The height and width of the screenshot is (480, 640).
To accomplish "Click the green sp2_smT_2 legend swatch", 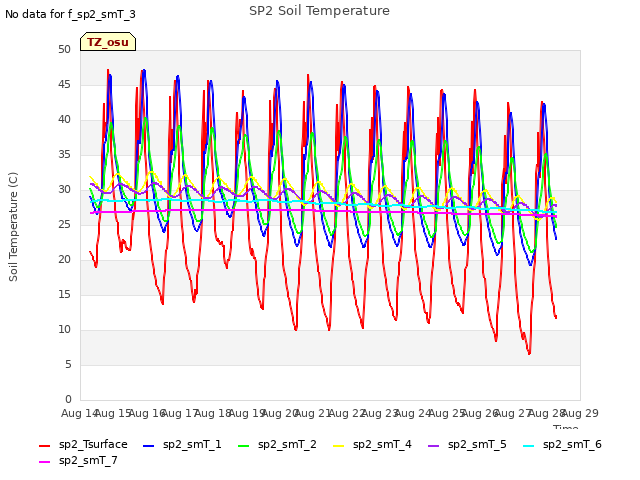I will (x=244, y=446).
